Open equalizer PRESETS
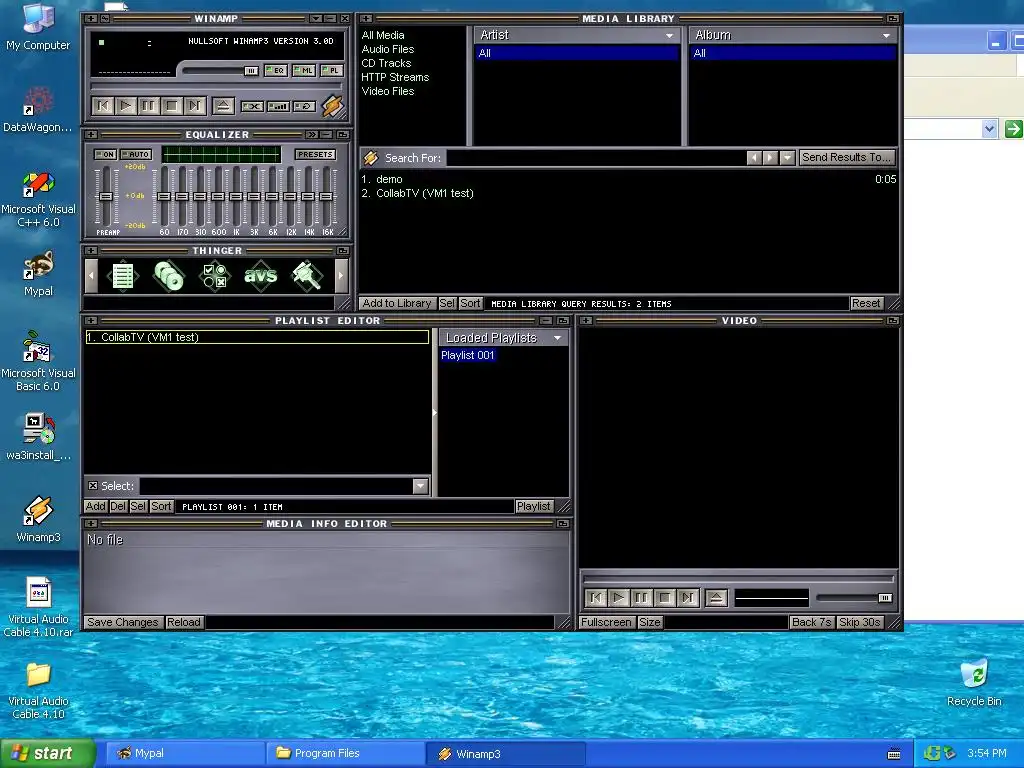 pyautogui.click(x=315, y=155)
